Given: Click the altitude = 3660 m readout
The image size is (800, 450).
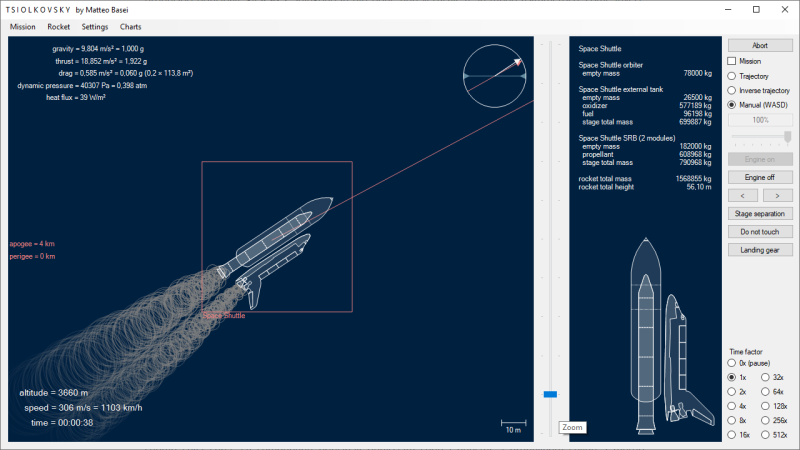Looking at the screenshot, I should 54,393.
